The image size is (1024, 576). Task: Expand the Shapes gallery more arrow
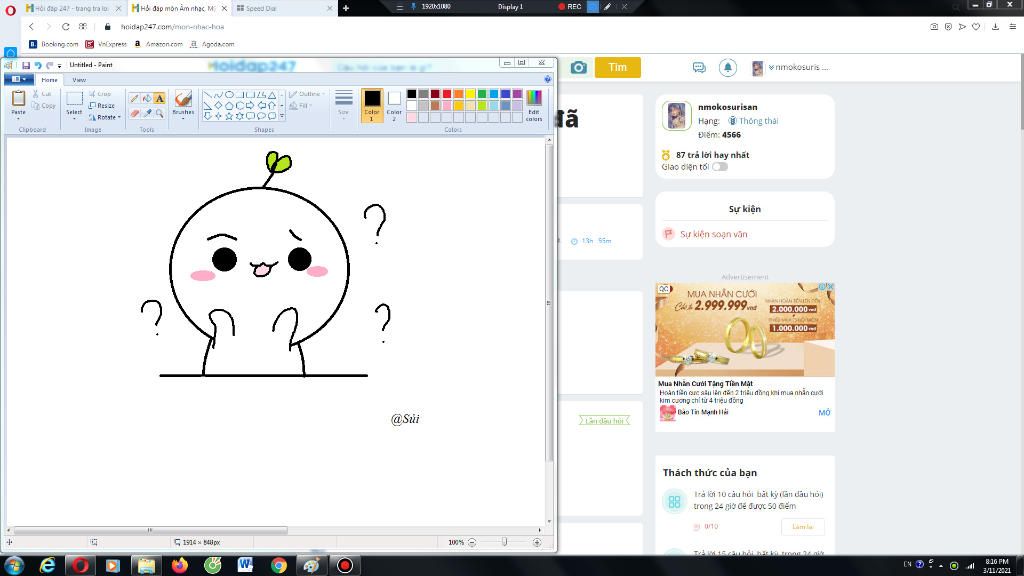[282, 116]
